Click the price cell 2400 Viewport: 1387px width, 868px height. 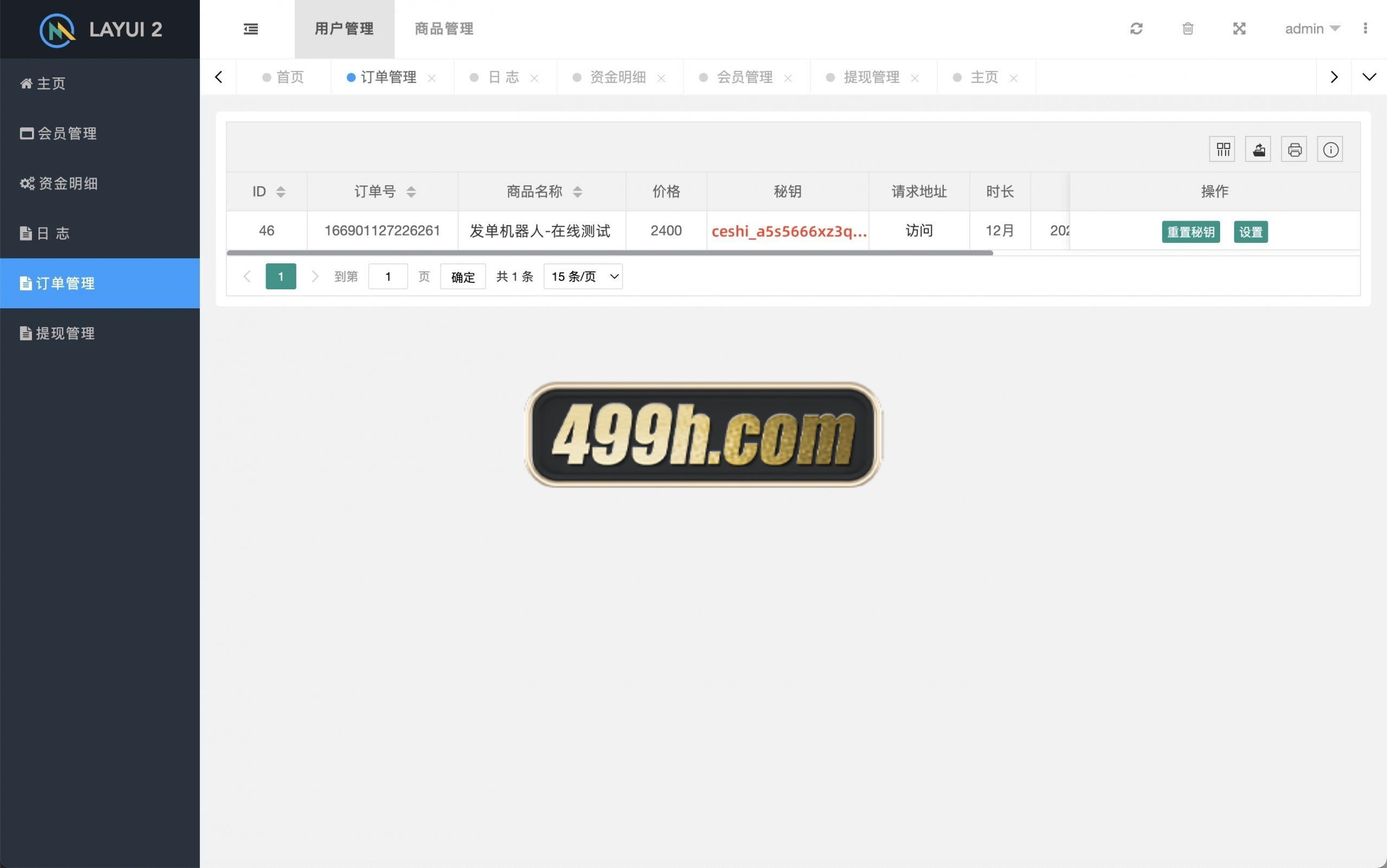tap(666, 231)
